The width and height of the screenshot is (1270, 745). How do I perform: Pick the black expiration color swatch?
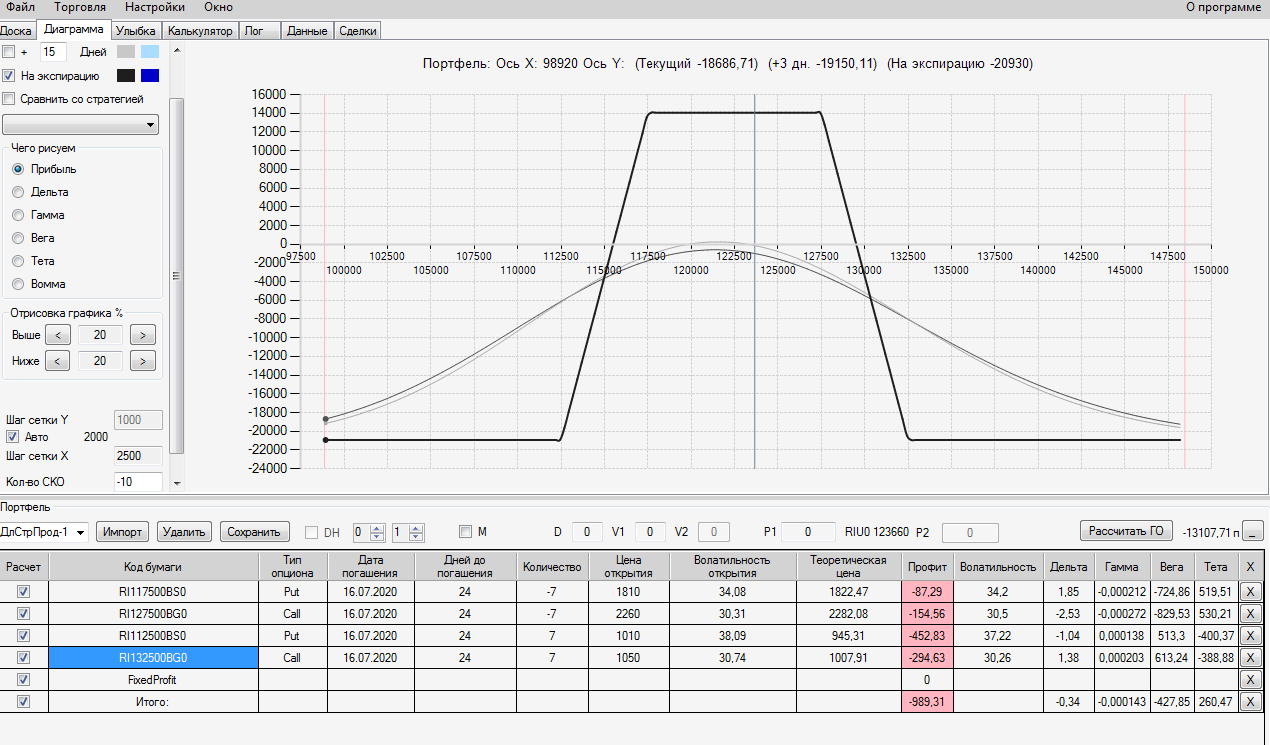[125, 75]
